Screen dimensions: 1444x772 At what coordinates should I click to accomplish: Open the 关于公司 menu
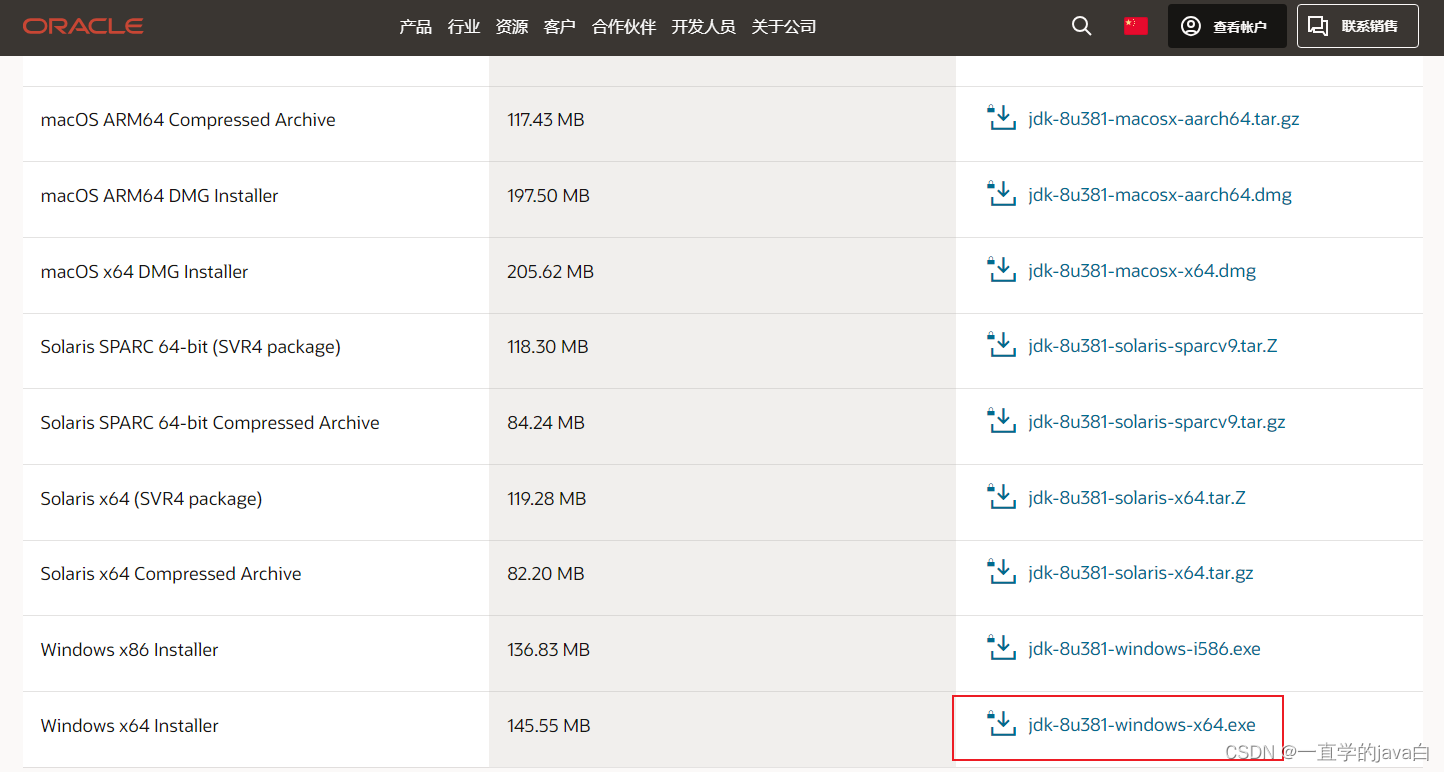point(784,27)
